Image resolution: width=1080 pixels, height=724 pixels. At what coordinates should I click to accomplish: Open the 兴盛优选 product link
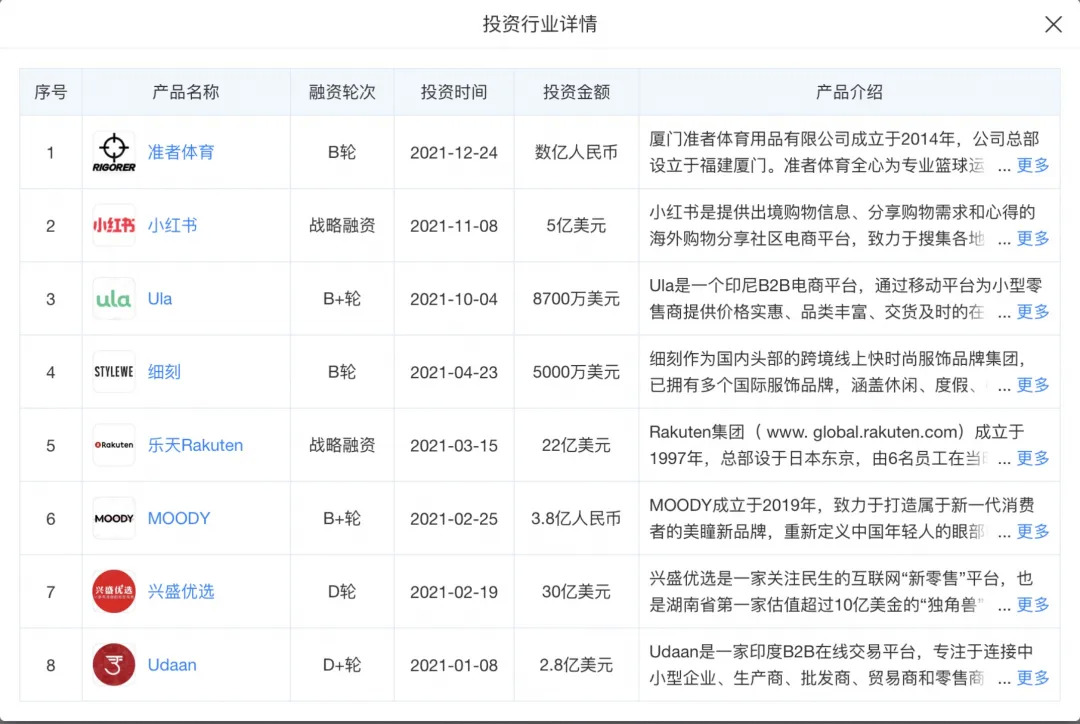tap(181, 591)
